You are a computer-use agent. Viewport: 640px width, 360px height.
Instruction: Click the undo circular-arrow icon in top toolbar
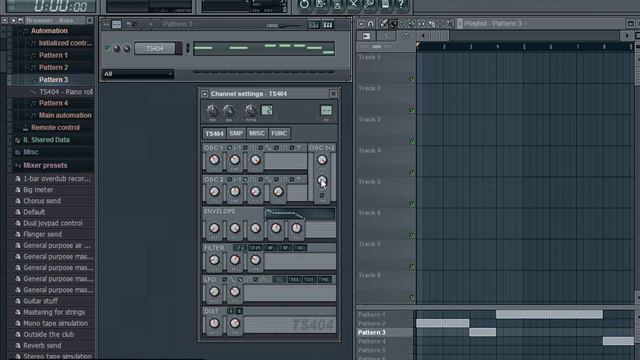(x=304, y=4)
